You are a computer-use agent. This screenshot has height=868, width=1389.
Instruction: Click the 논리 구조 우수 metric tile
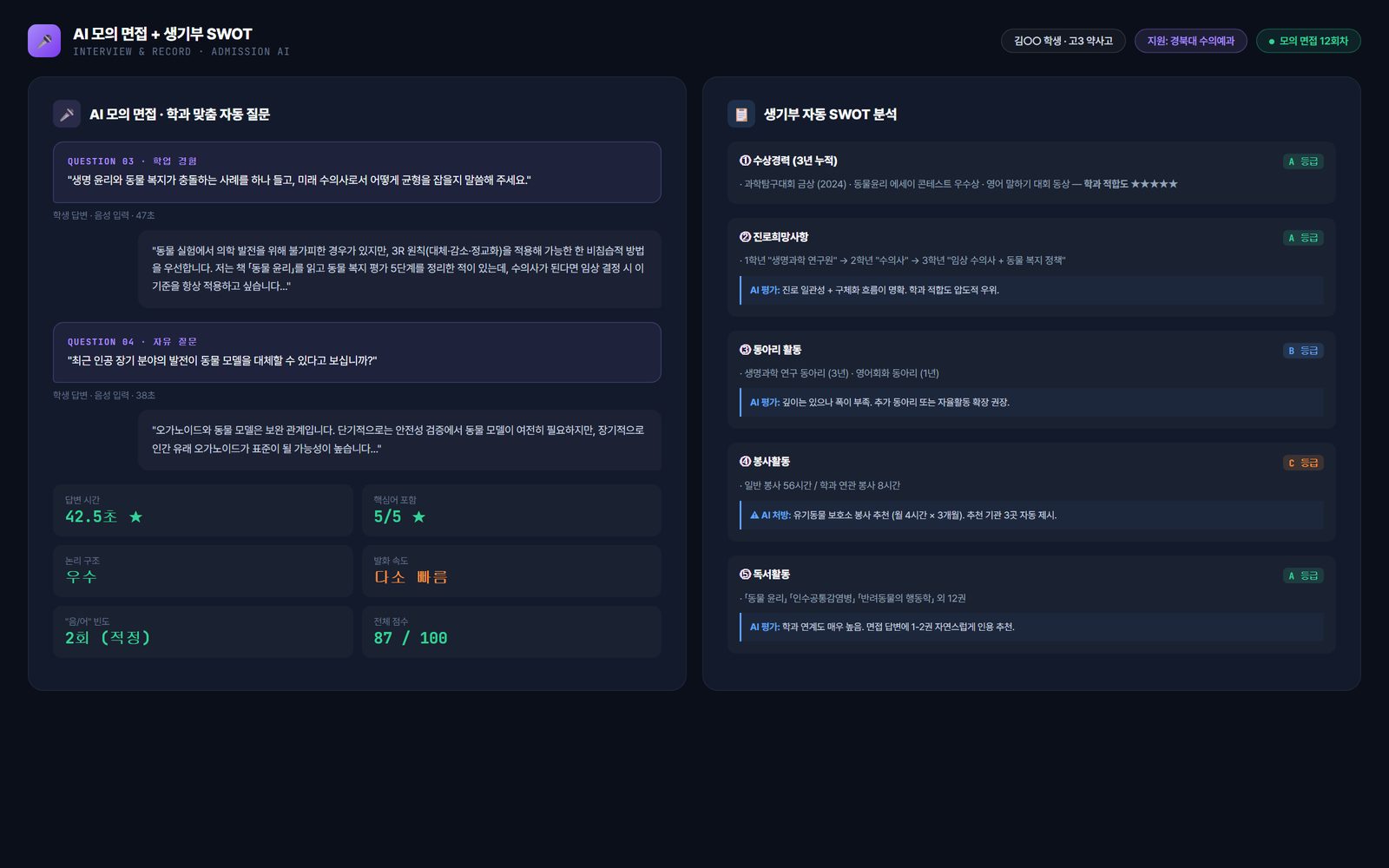[x=203, y=571]
